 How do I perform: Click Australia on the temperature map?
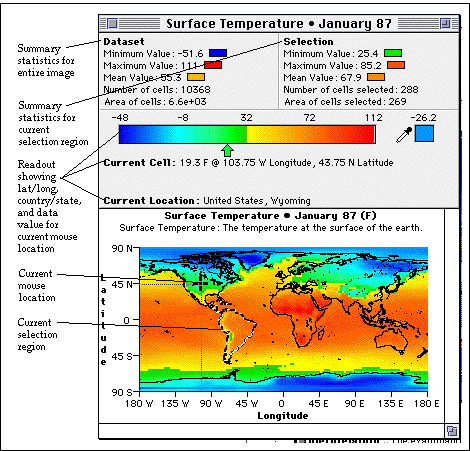click(392, 341)
